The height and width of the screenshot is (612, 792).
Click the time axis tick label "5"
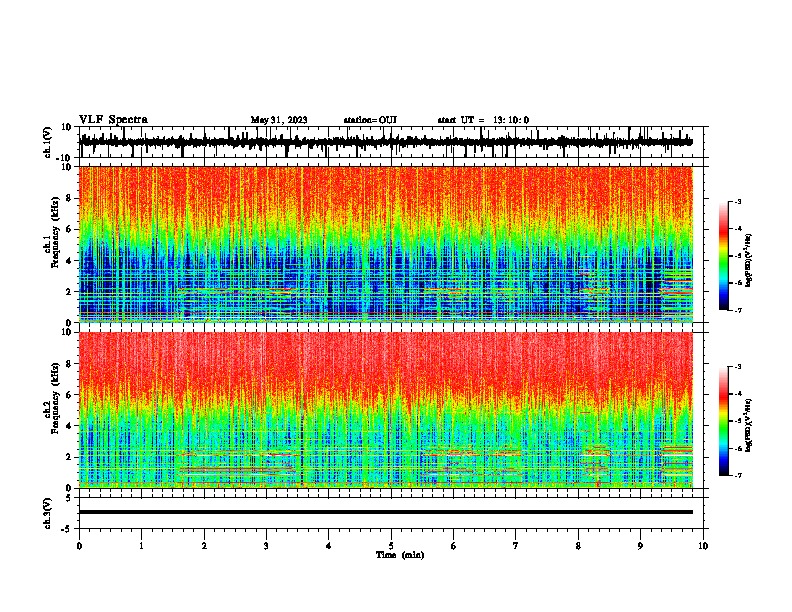click(391, 545)
